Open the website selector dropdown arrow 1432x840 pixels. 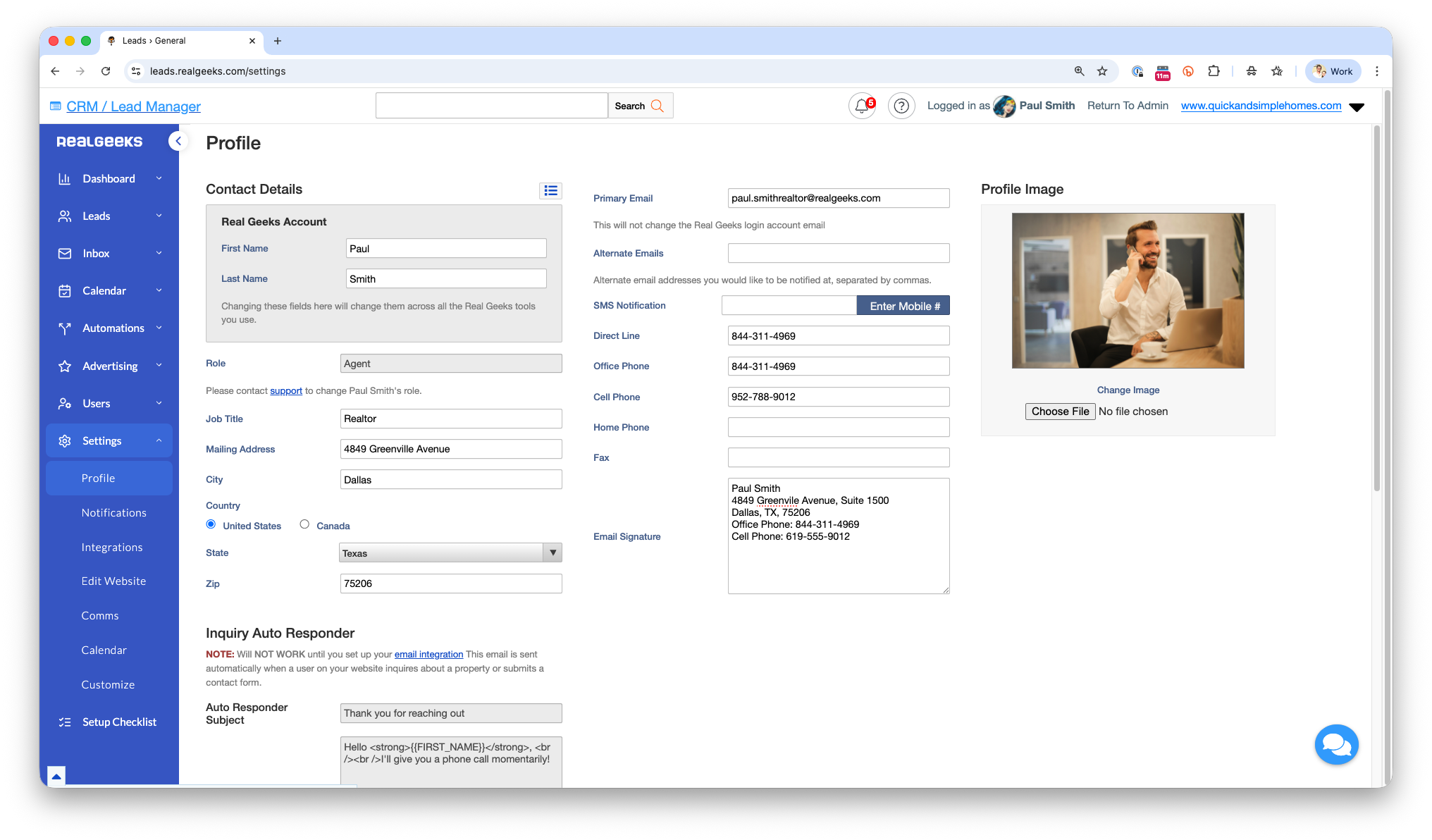(1357, 107)
